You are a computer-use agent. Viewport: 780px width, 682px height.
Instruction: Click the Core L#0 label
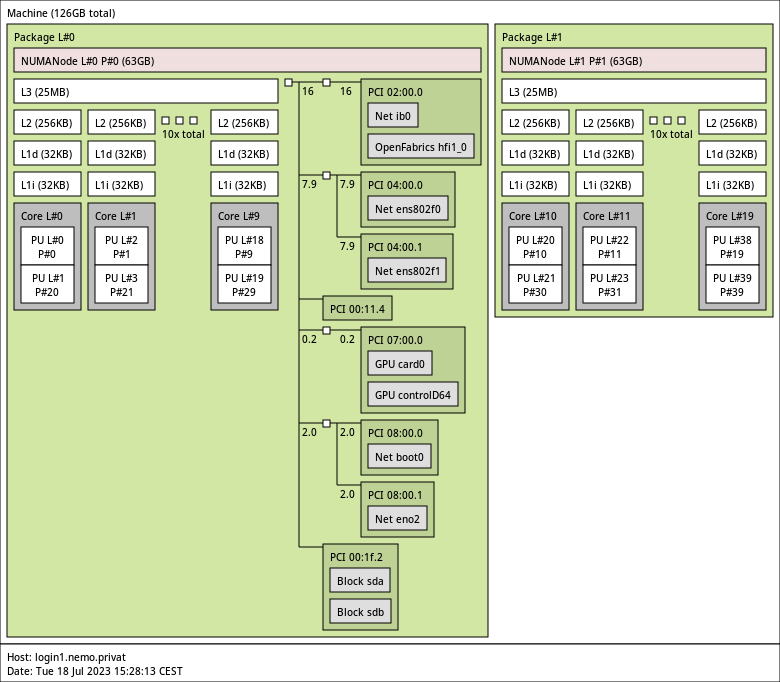click(42, 216)
